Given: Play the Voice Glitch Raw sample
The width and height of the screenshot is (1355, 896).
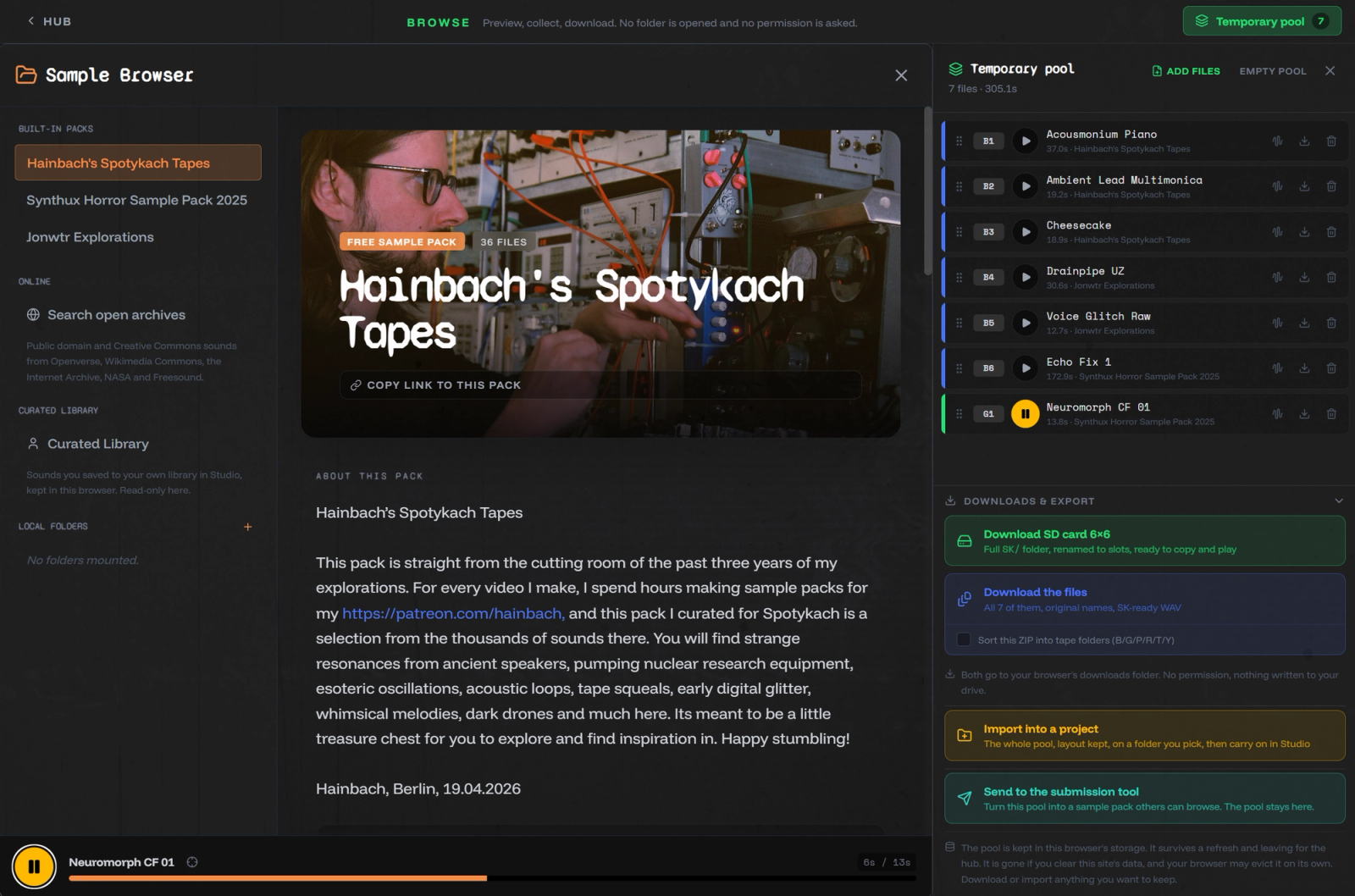Looking at the screenshot, I should click(x=1025, y=323).
